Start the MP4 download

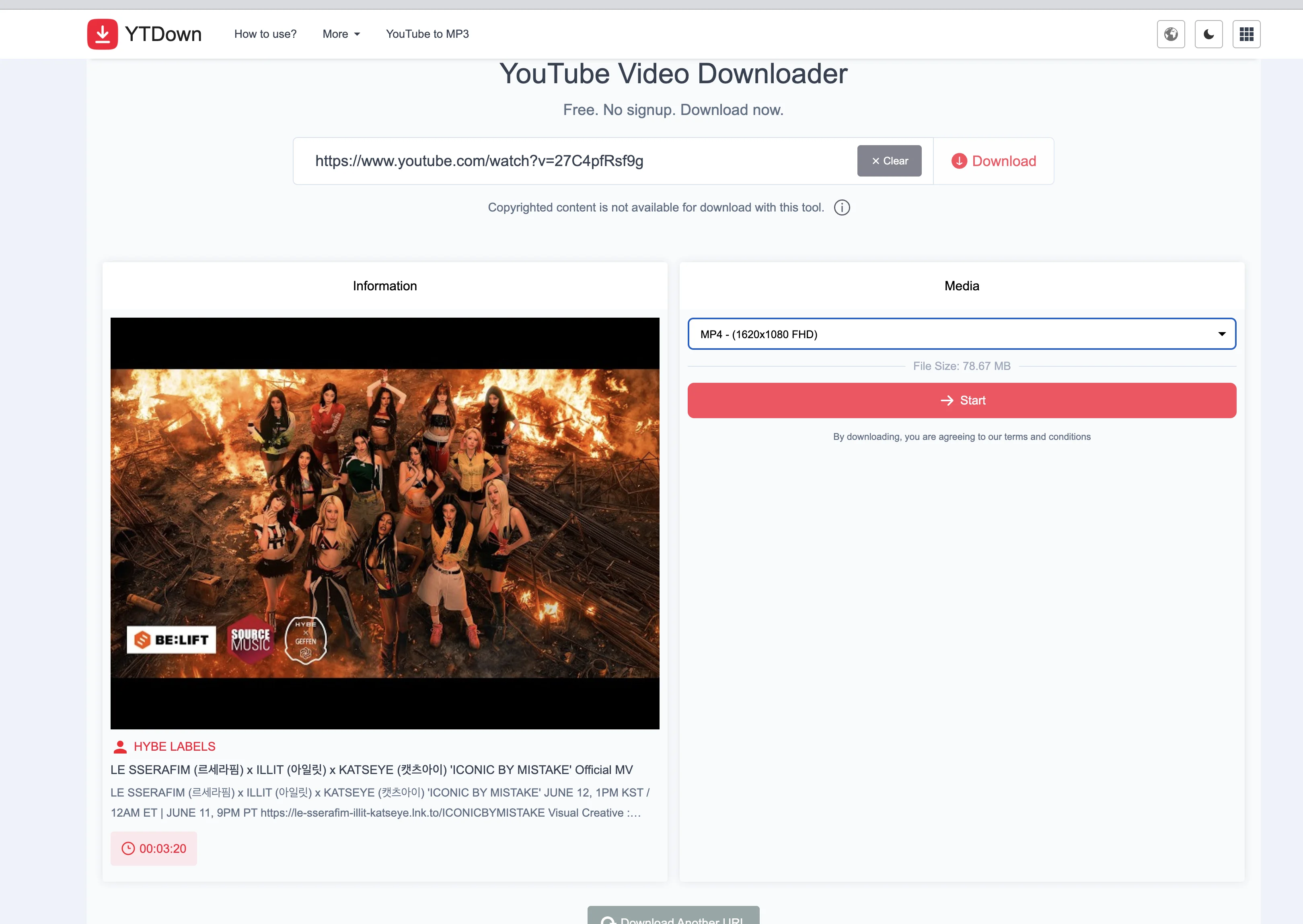[x=962, y=400]
